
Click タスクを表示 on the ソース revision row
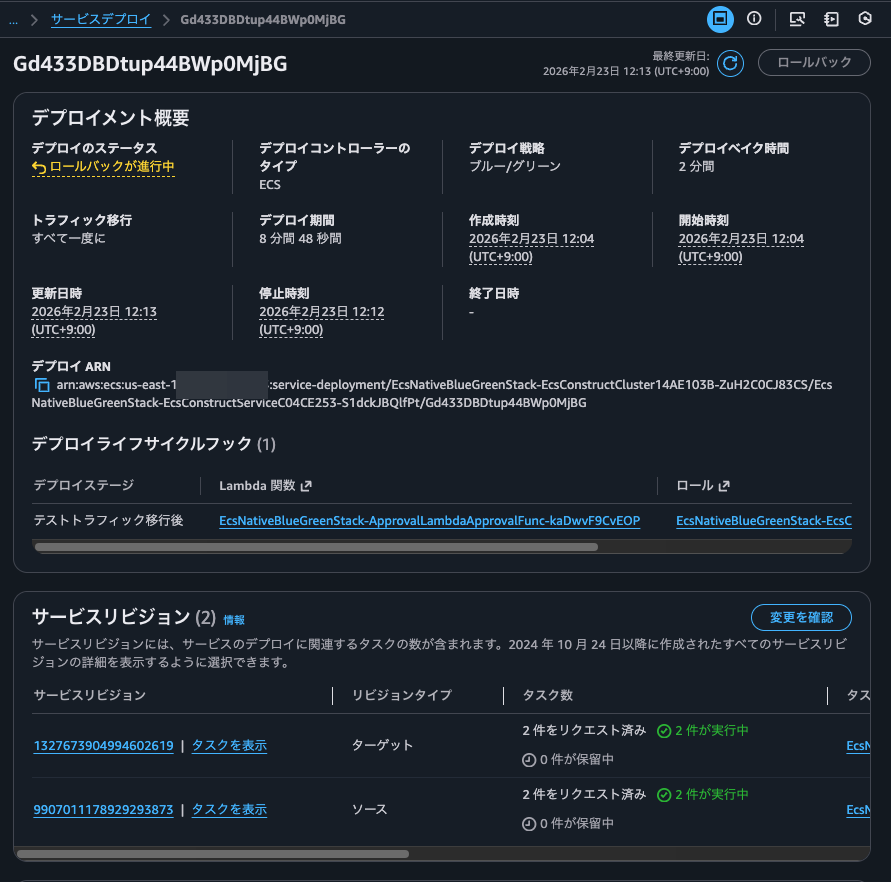point(229,809)
